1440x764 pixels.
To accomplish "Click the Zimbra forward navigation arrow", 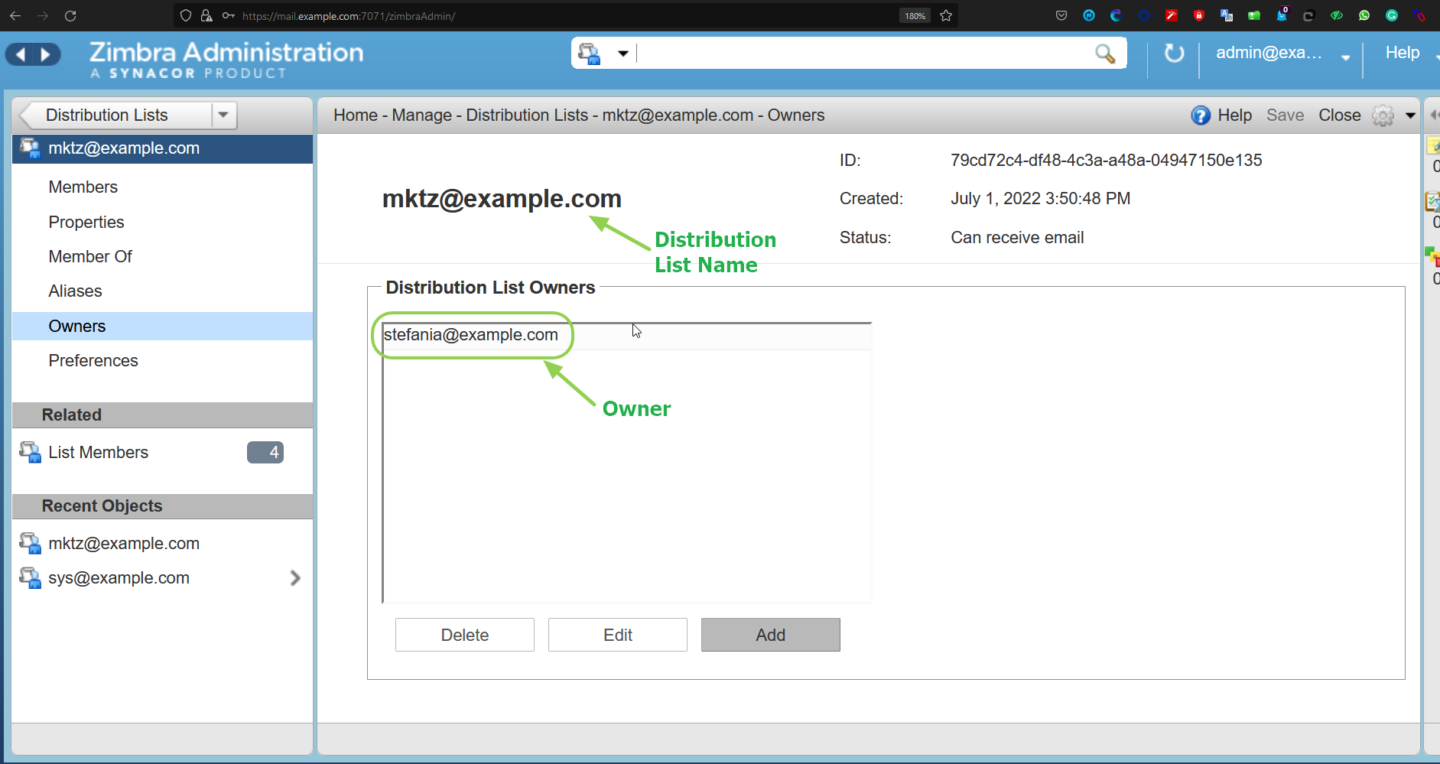I will pos(46,54).
